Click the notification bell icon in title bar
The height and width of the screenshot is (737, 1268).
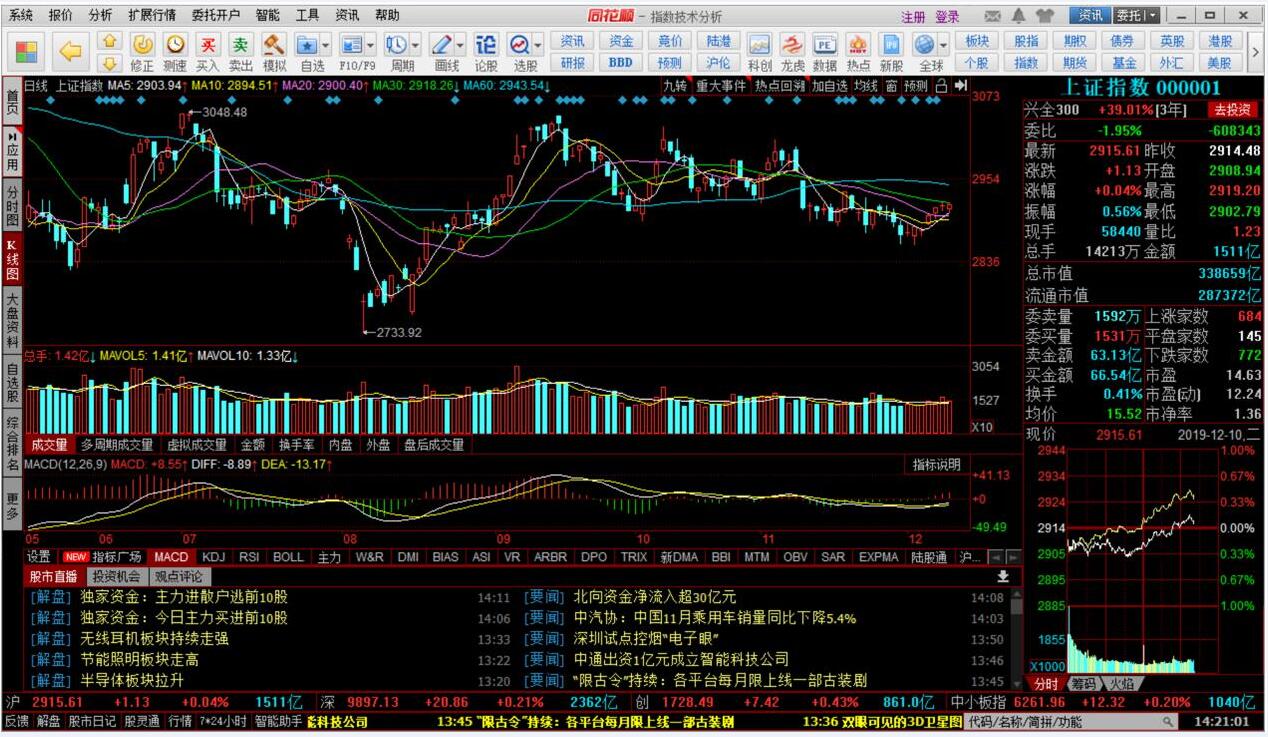[1019, 16]
